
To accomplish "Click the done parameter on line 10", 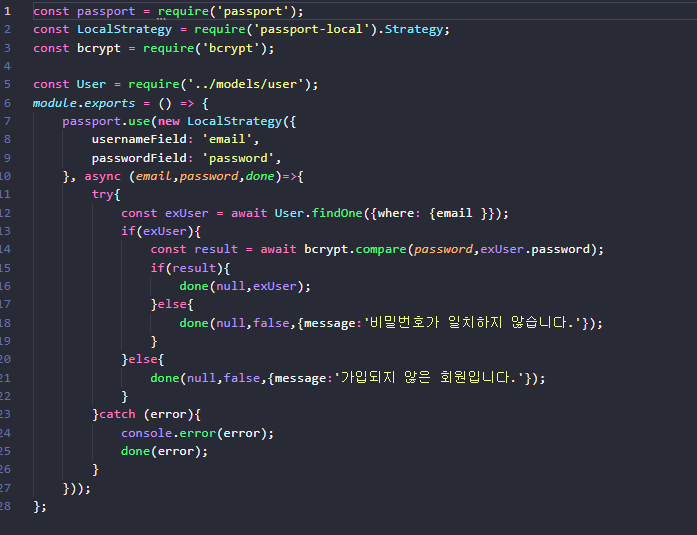I will point(260,176).
